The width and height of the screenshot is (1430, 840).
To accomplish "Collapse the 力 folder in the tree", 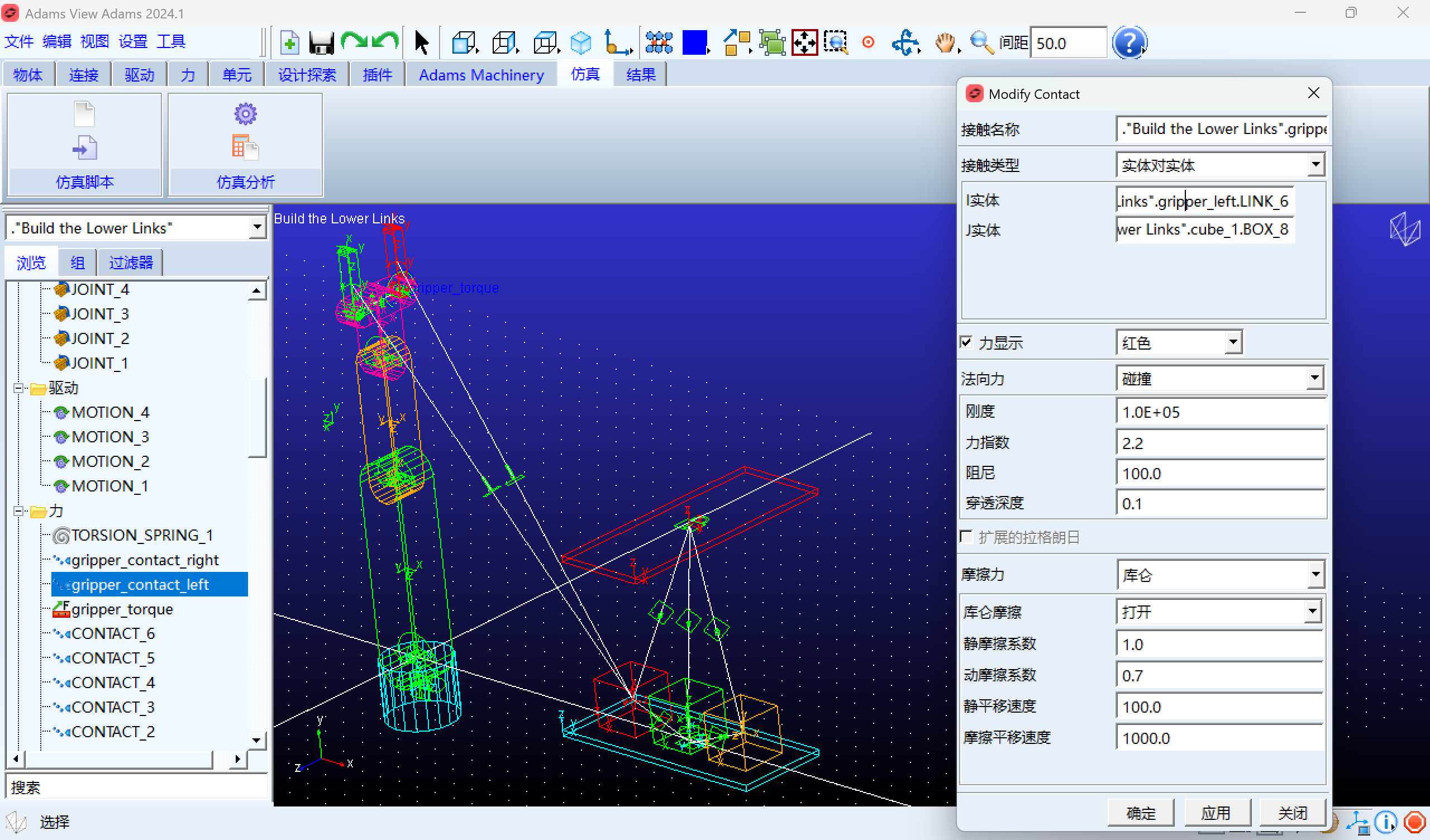I will tap(19, 512).
